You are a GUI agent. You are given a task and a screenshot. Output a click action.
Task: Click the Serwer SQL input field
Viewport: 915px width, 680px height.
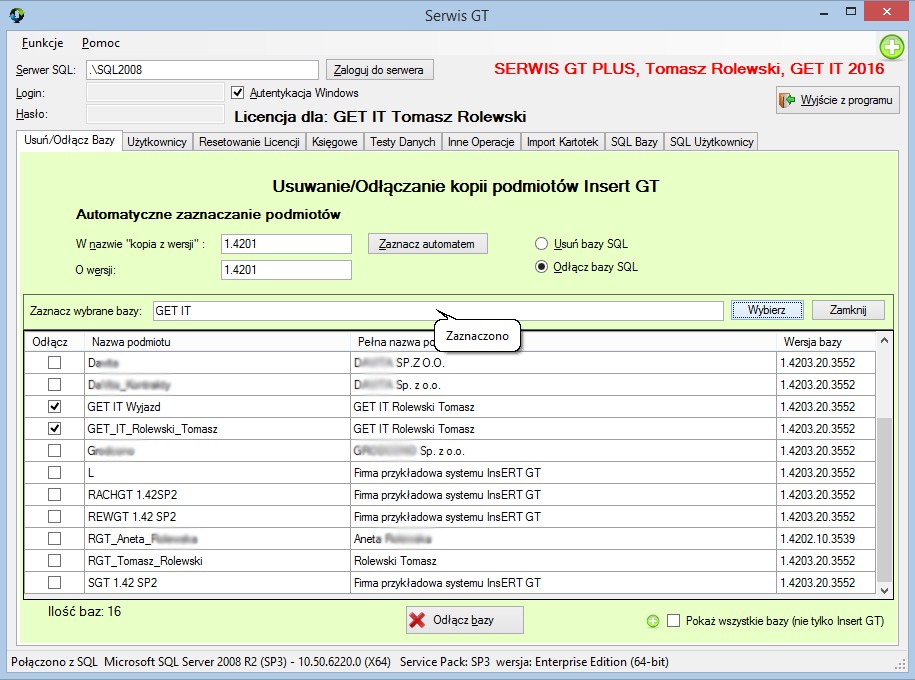point(202,69)
